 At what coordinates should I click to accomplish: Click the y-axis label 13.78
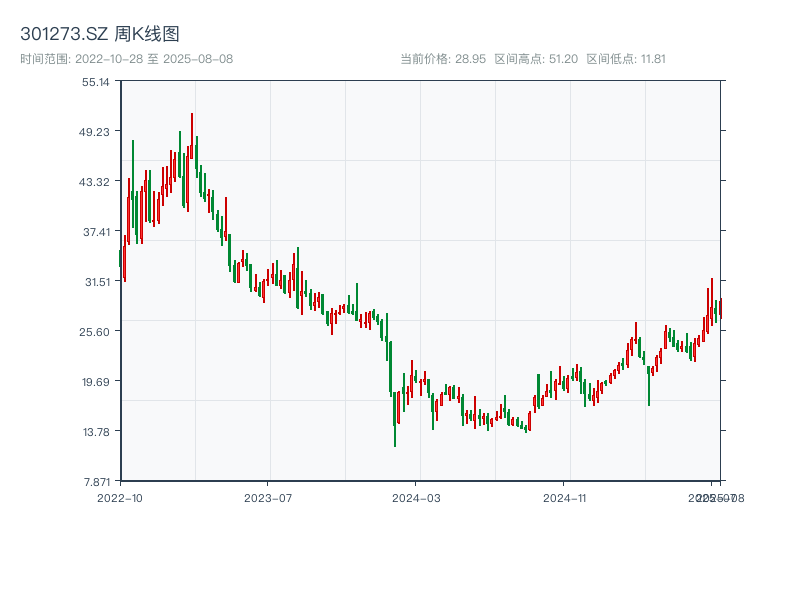(96, 432)
